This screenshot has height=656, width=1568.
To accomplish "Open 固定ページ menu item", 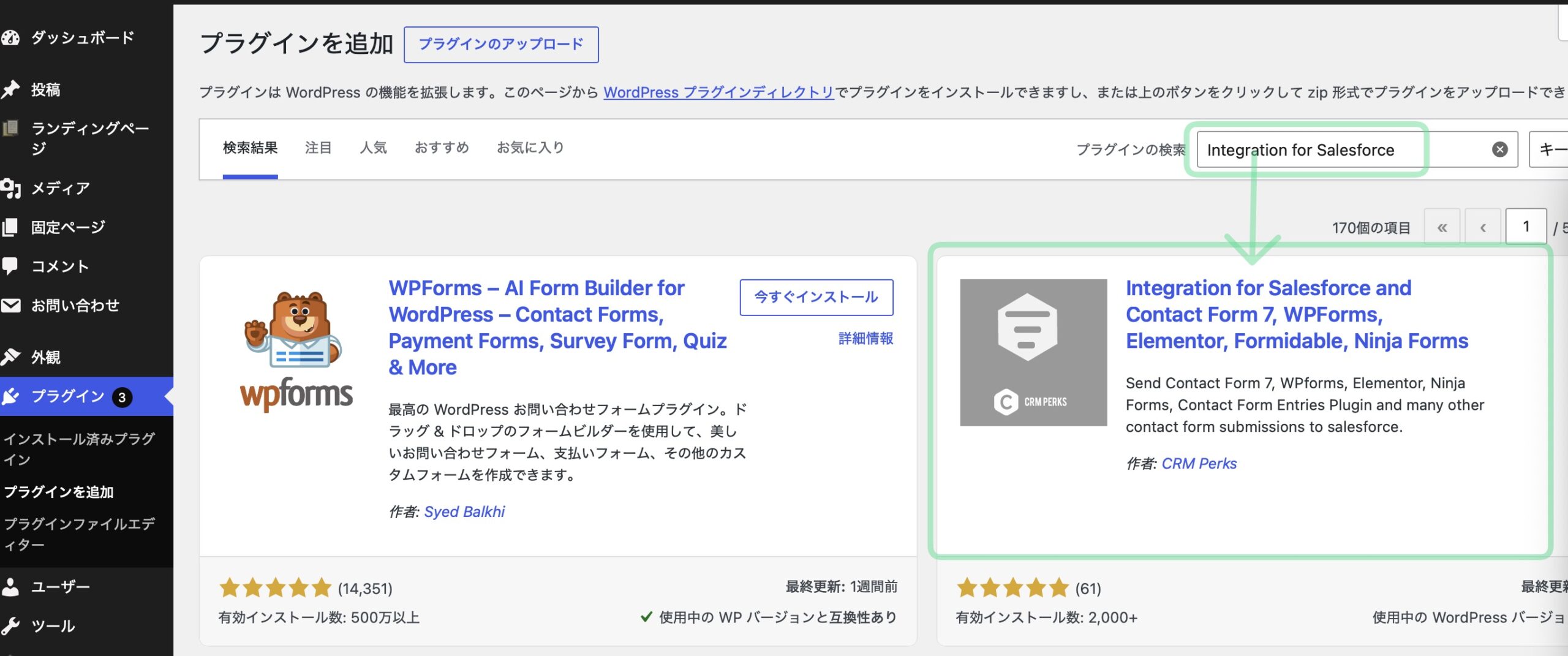I will pyautogui.click(x=68, y=227).
